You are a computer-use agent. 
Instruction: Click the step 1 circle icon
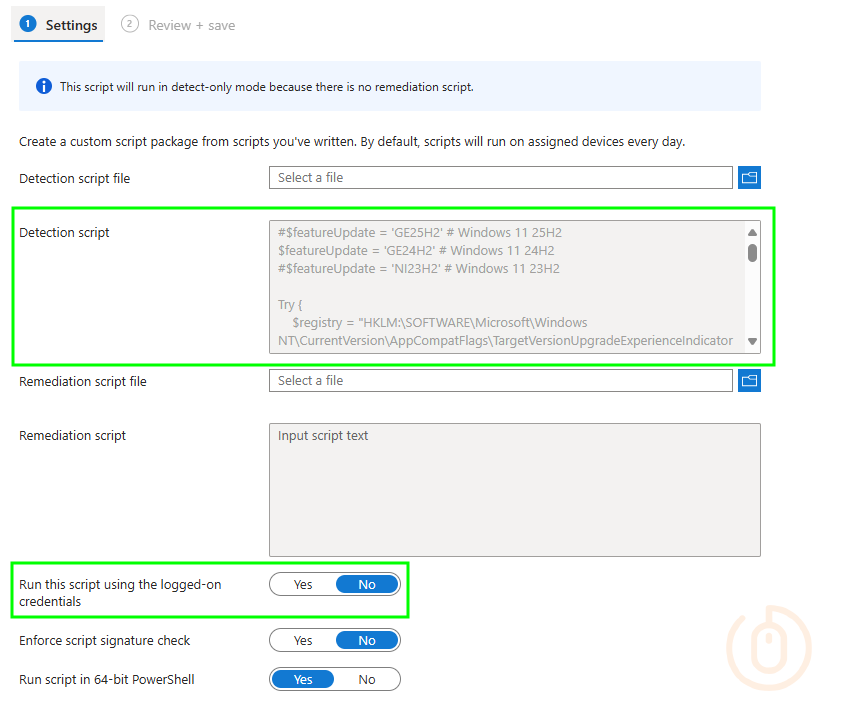(28, 24)
